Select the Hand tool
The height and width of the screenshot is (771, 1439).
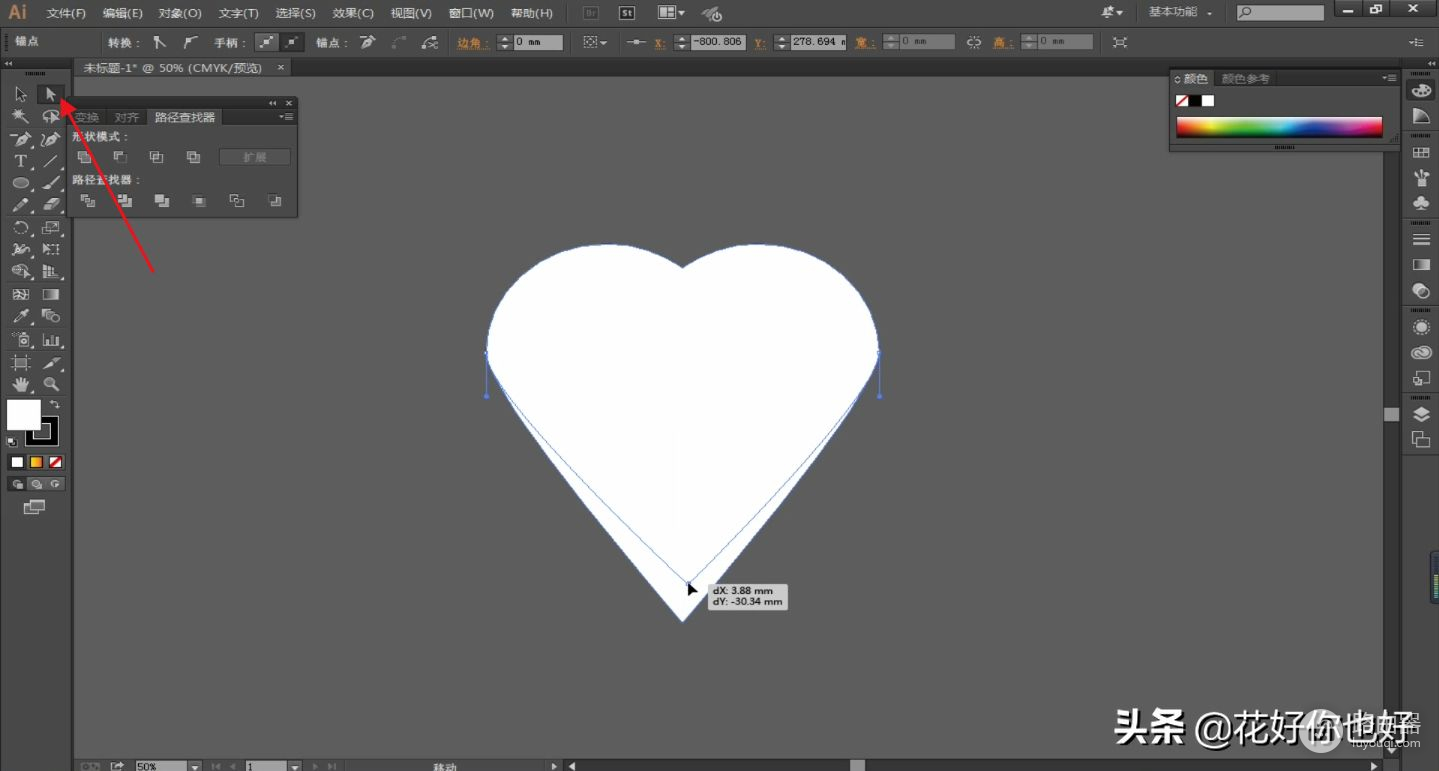tap(20, 384)
